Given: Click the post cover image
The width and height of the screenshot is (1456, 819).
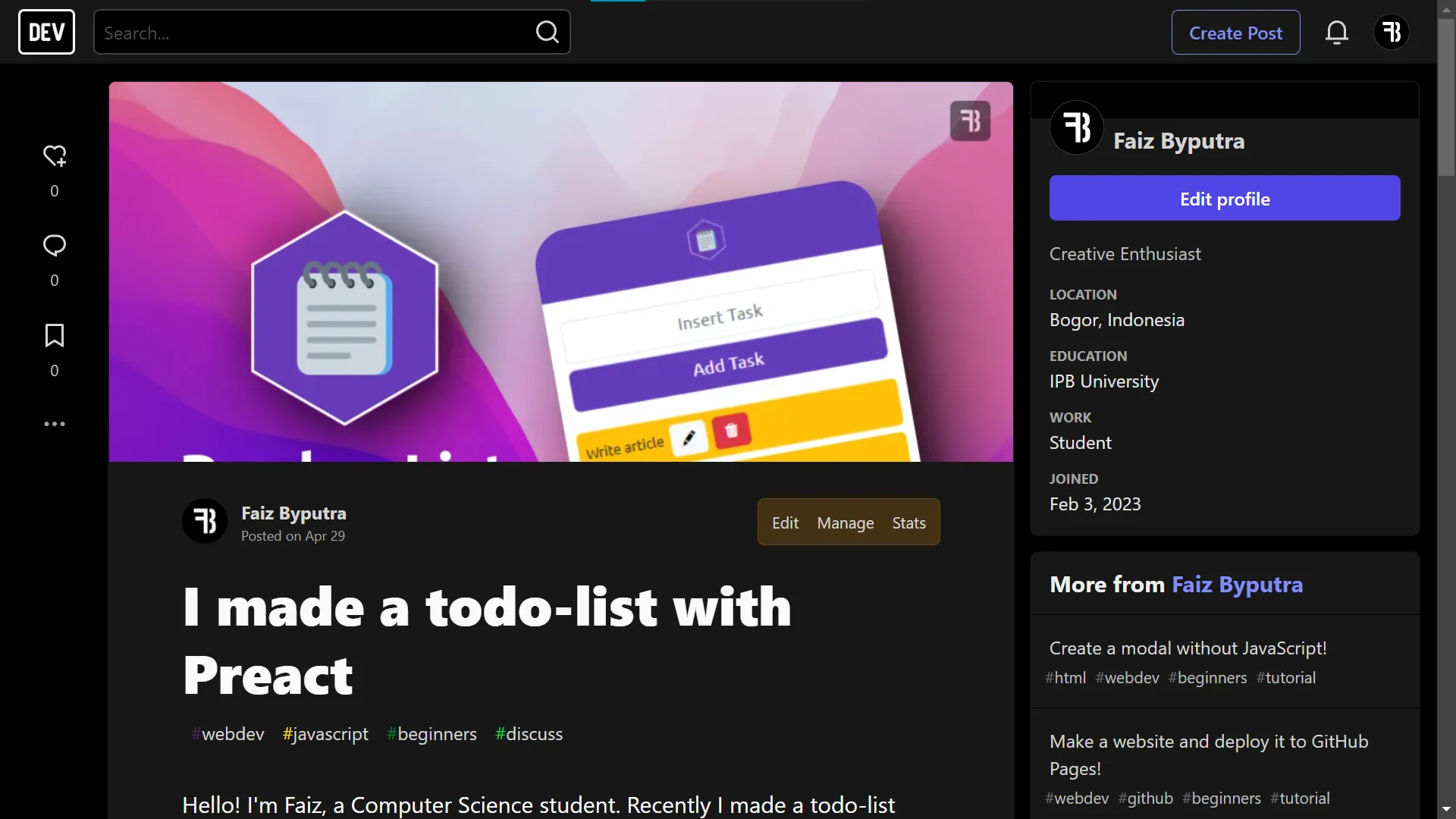Looking at the screenshot, I should click(560, 271).
